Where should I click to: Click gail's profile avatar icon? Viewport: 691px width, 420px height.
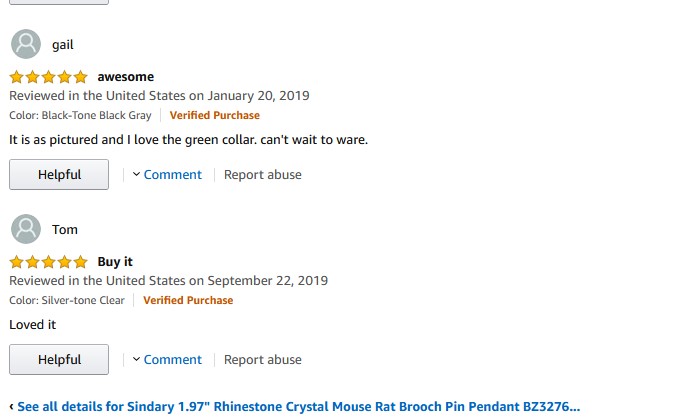pos(26,44)
